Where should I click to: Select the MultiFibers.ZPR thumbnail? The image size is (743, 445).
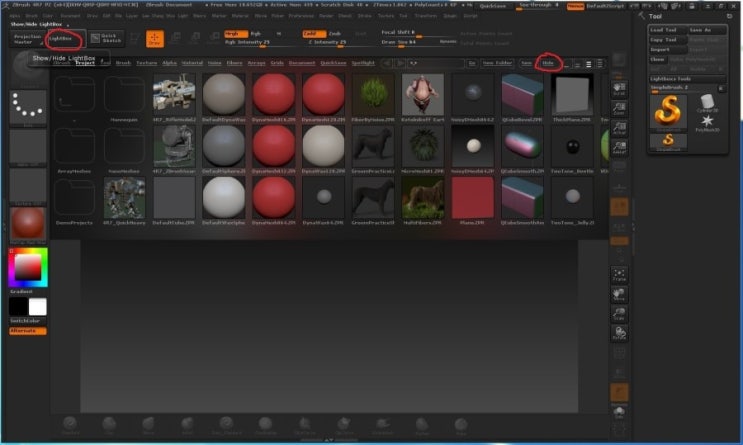[423, 198]
